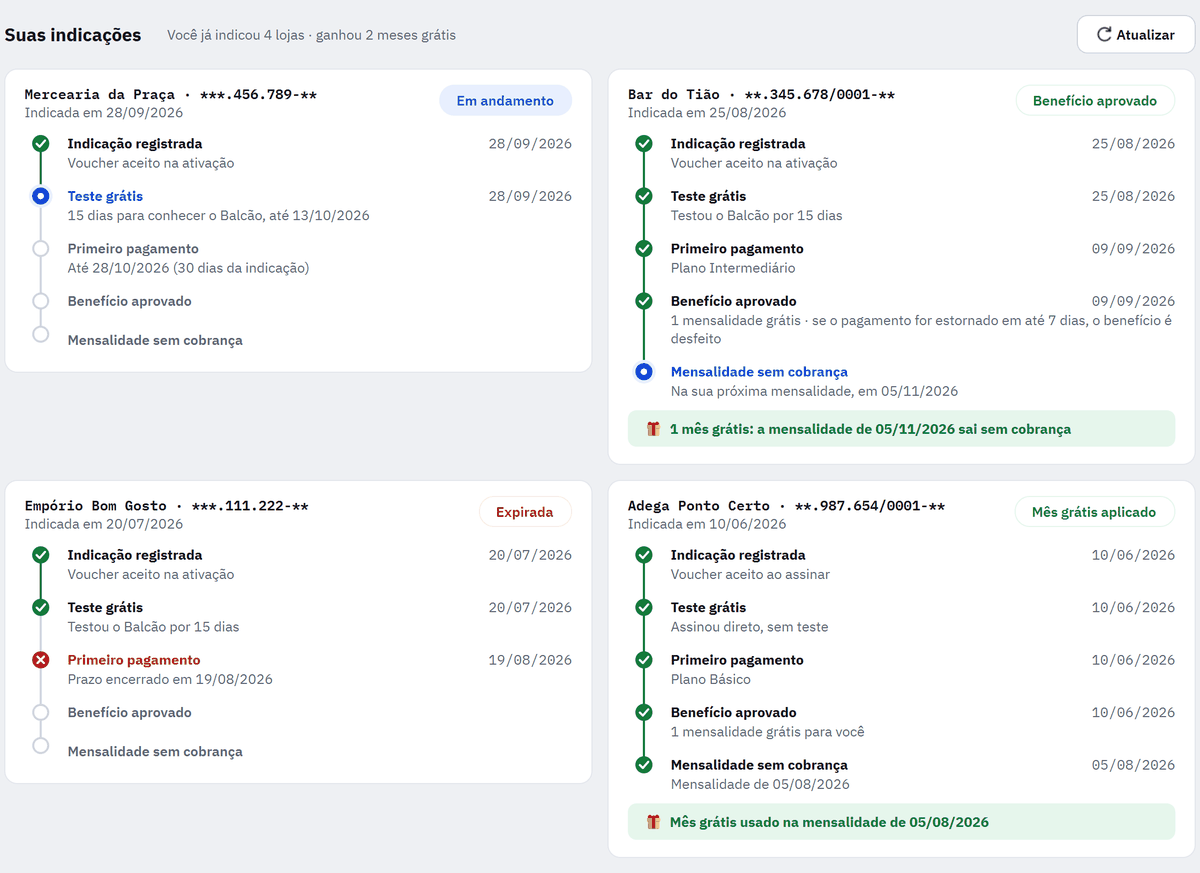The image size is (1200, 873).
Task: Click 'Indicada em 10/06/2026' text
Action: coord(707,524)
